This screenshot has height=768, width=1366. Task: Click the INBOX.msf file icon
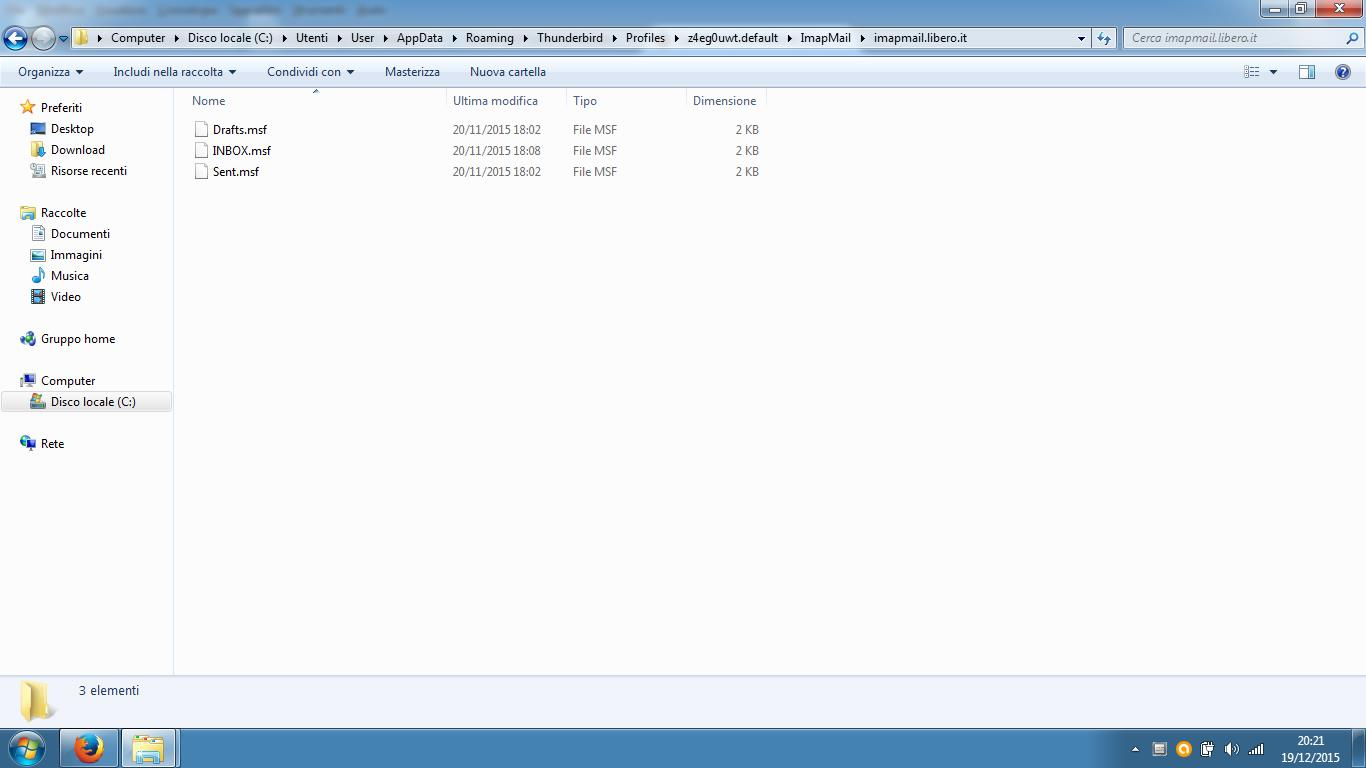point(201,150)
